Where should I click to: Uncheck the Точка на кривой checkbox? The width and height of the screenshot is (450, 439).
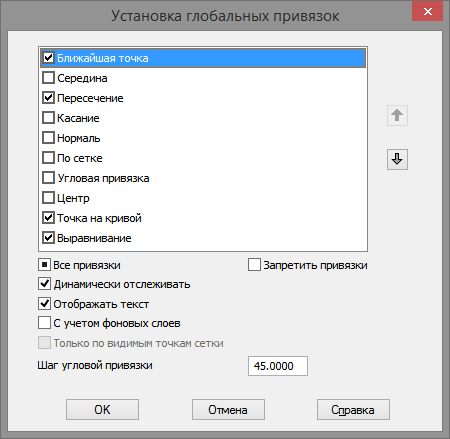tap(49, 218)
